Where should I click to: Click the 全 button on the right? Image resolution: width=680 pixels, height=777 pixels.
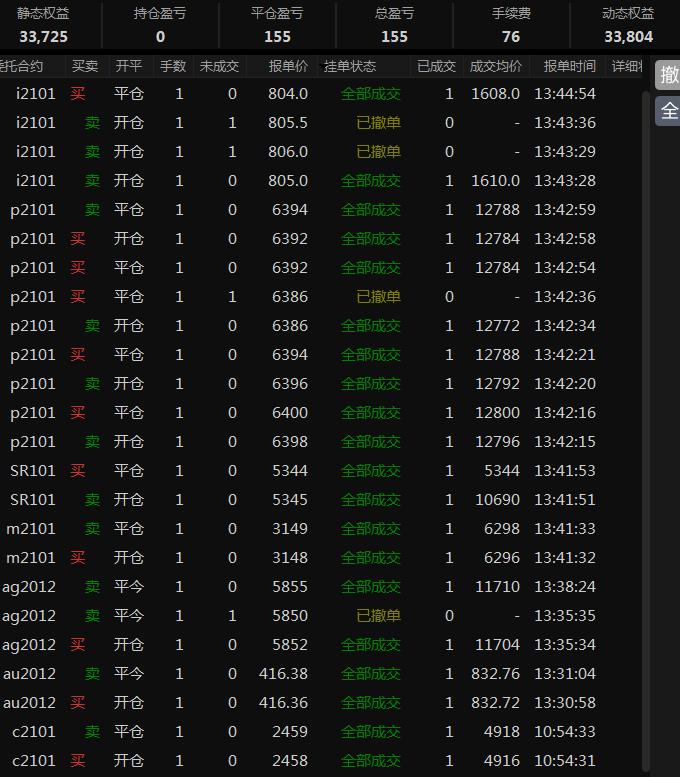point(668,111)
